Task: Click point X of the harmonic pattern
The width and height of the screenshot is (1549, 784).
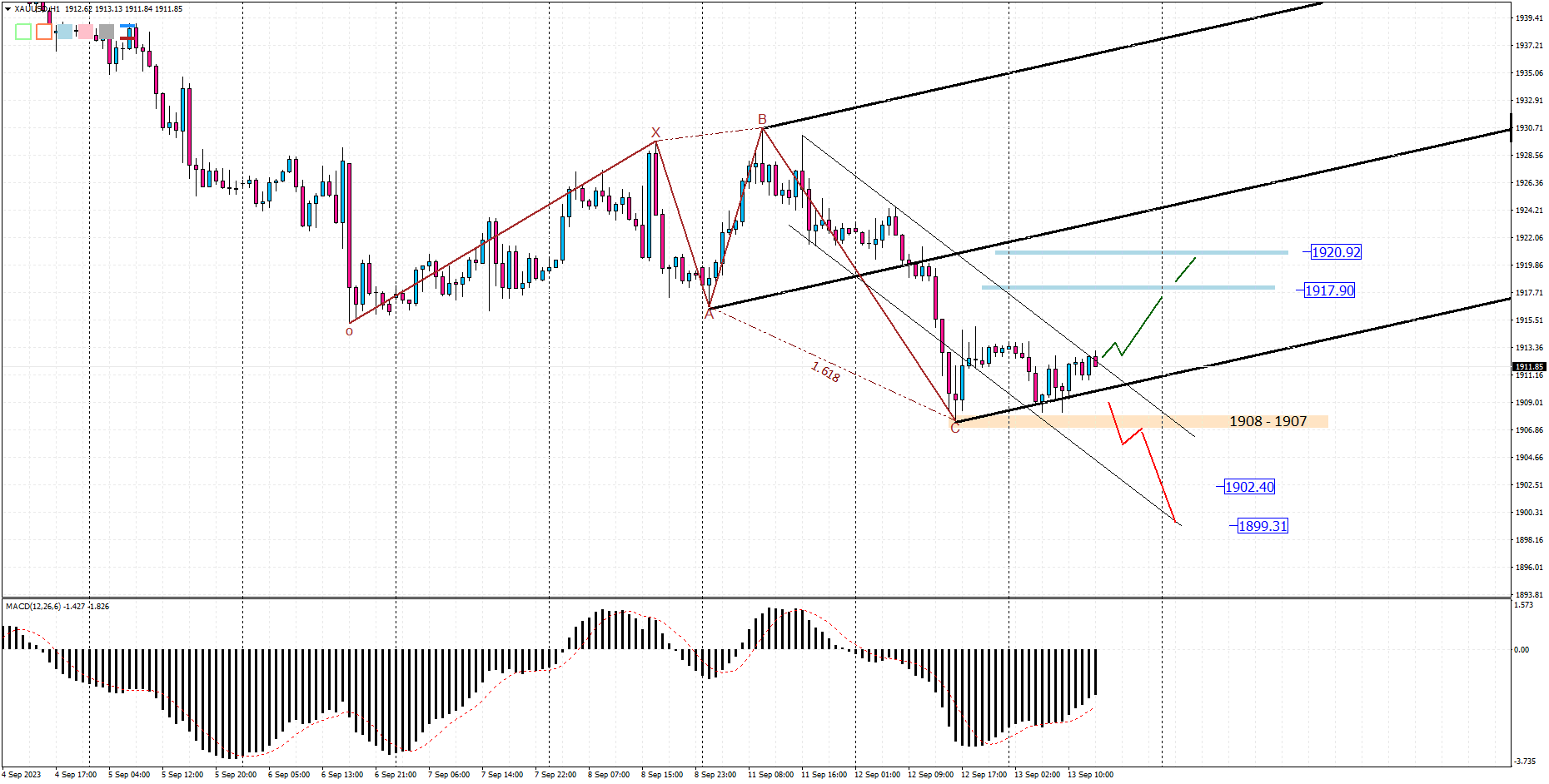Action: pos(655,133)
